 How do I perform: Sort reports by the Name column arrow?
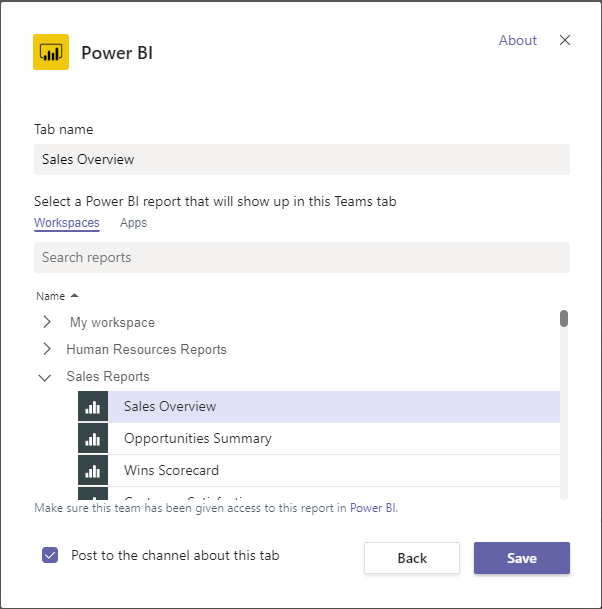click(x=74, y=296)
